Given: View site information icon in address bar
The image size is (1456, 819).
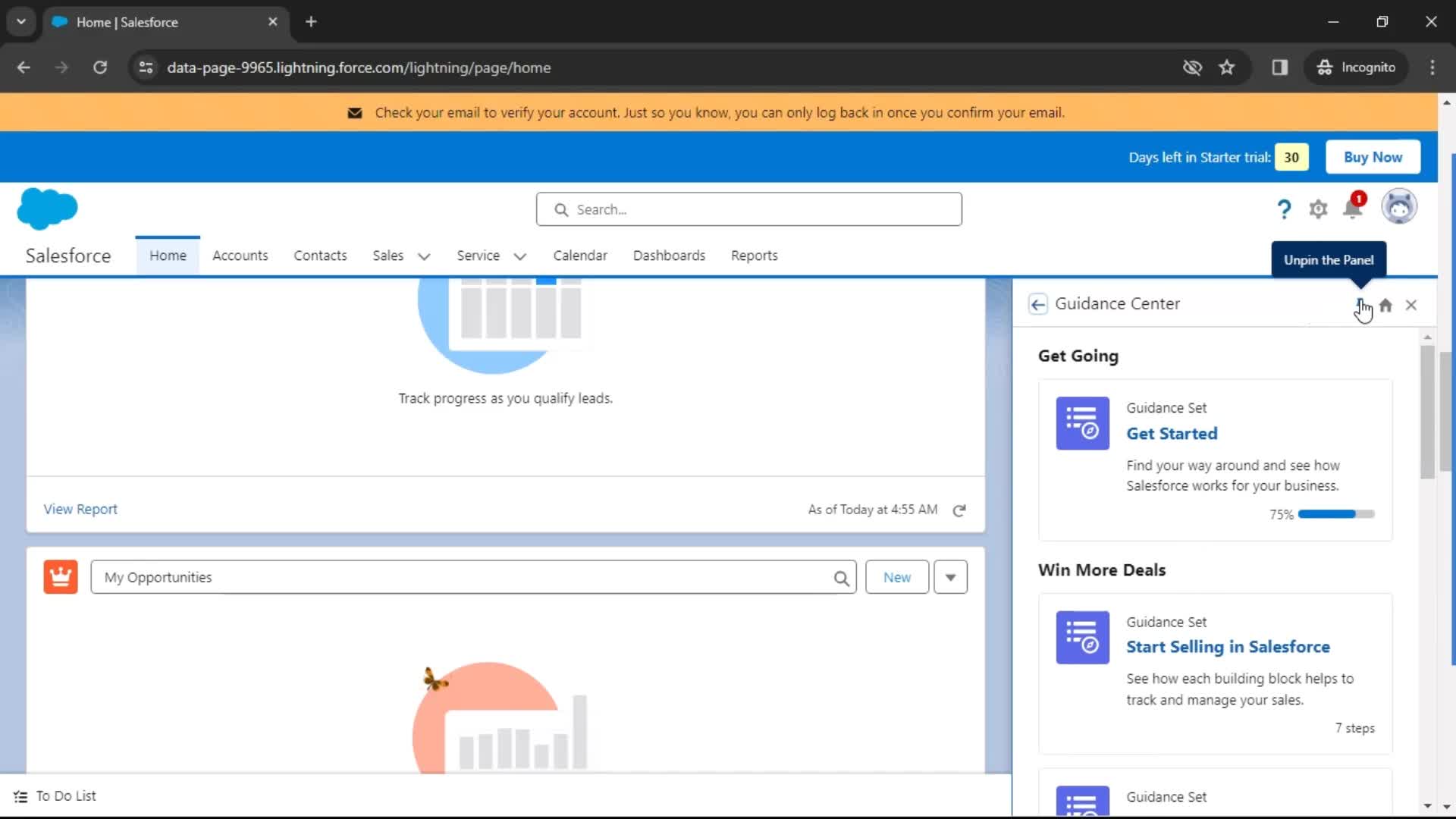Looking at the screenshot, I should tap(146, 67).
